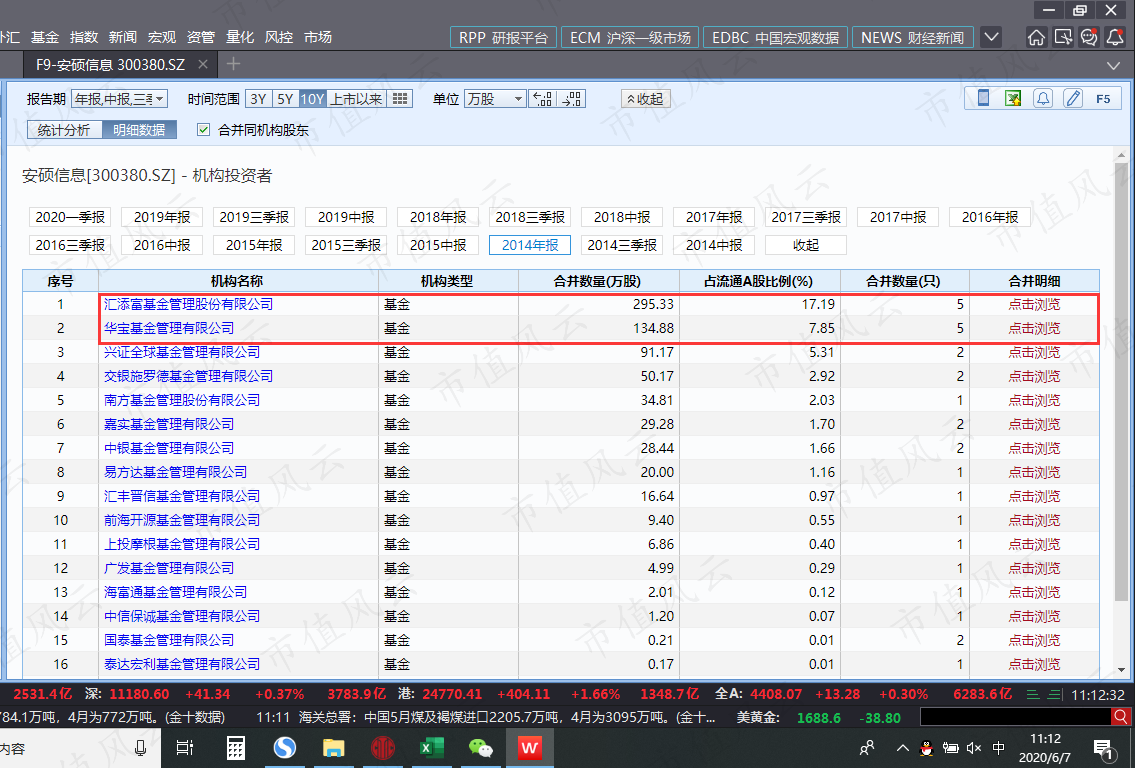Open ECM 沪深一级市场

[630, 38]
